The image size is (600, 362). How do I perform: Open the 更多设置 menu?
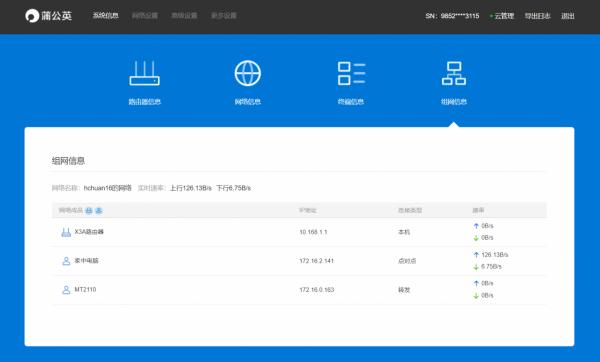click(224, 16)
